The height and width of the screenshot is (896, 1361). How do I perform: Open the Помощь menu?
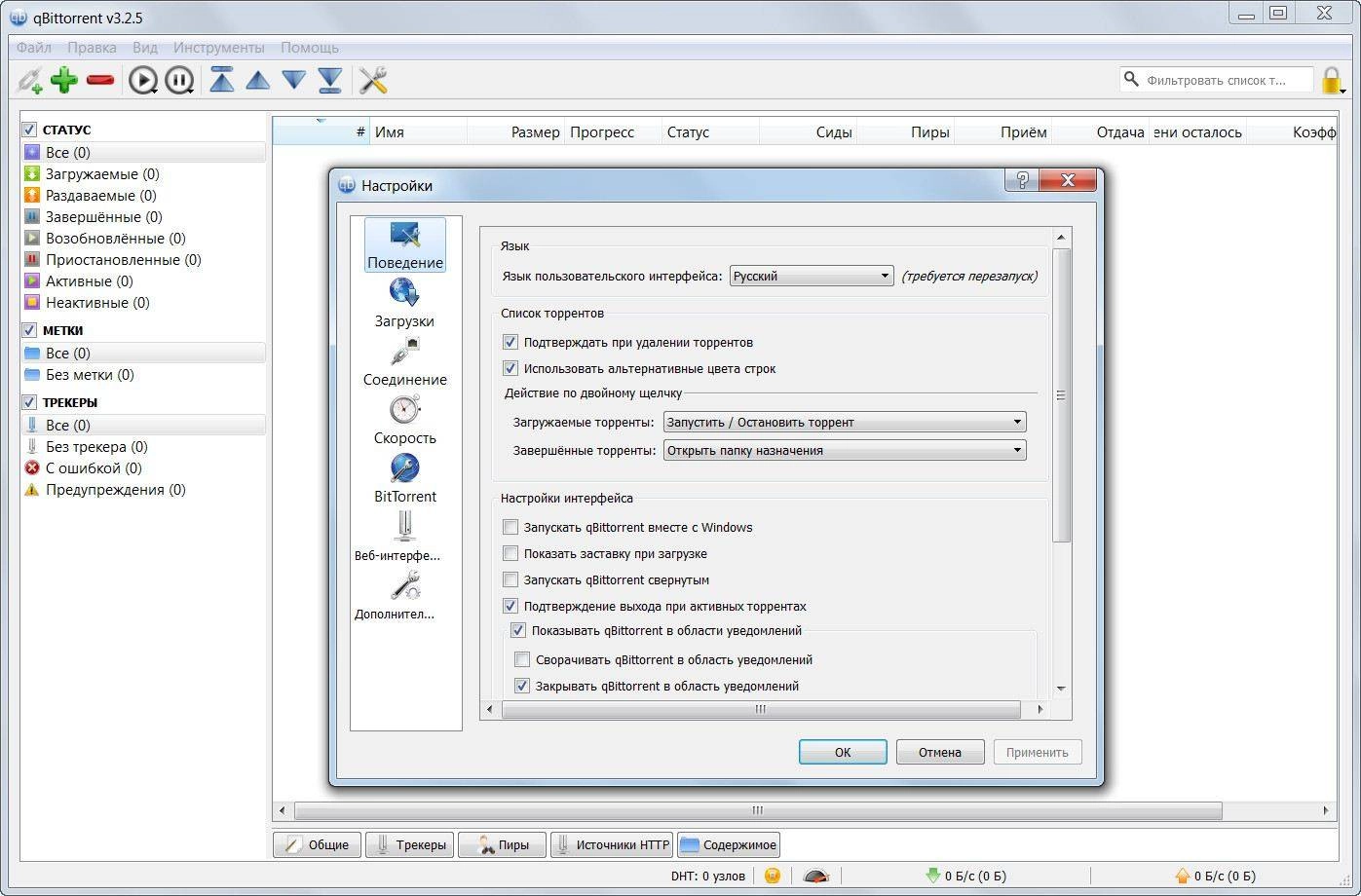310,48
